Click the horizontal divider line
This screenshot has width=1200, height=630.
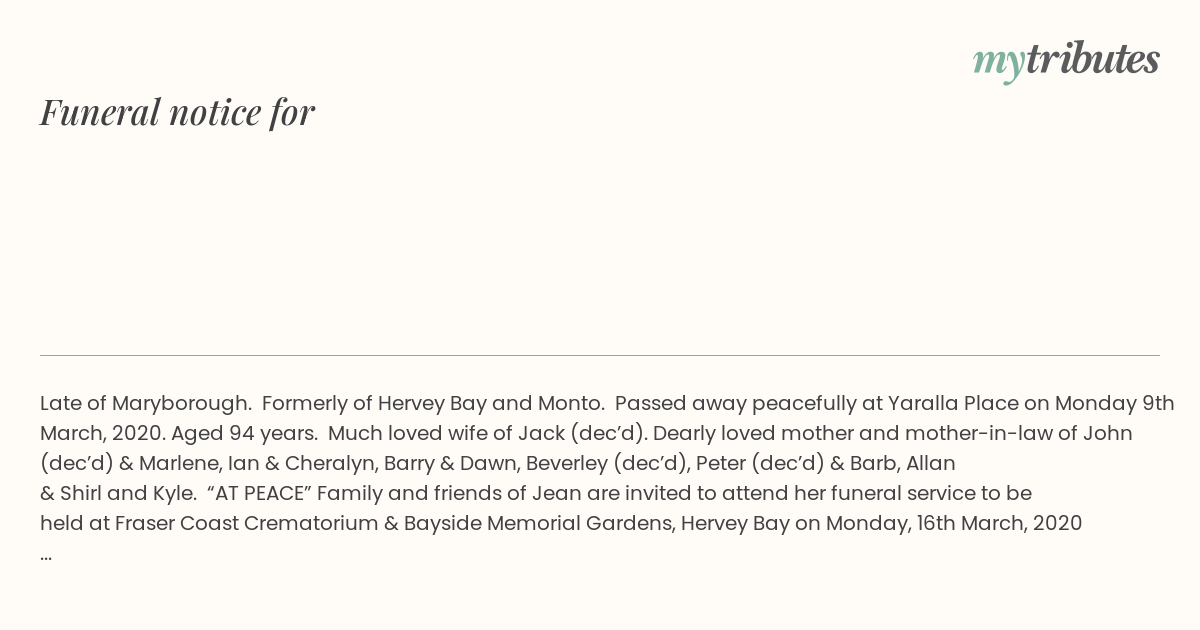coord(600,355)
